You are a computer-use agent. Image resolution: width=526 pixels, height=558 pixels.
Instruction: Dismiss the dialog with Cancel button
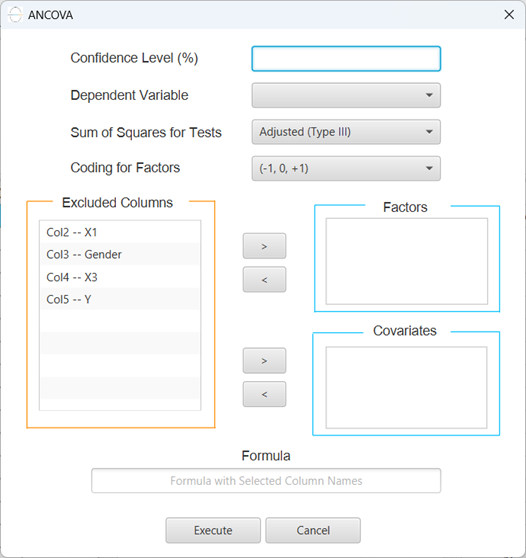pyautogui.click(x=313, y=530)
